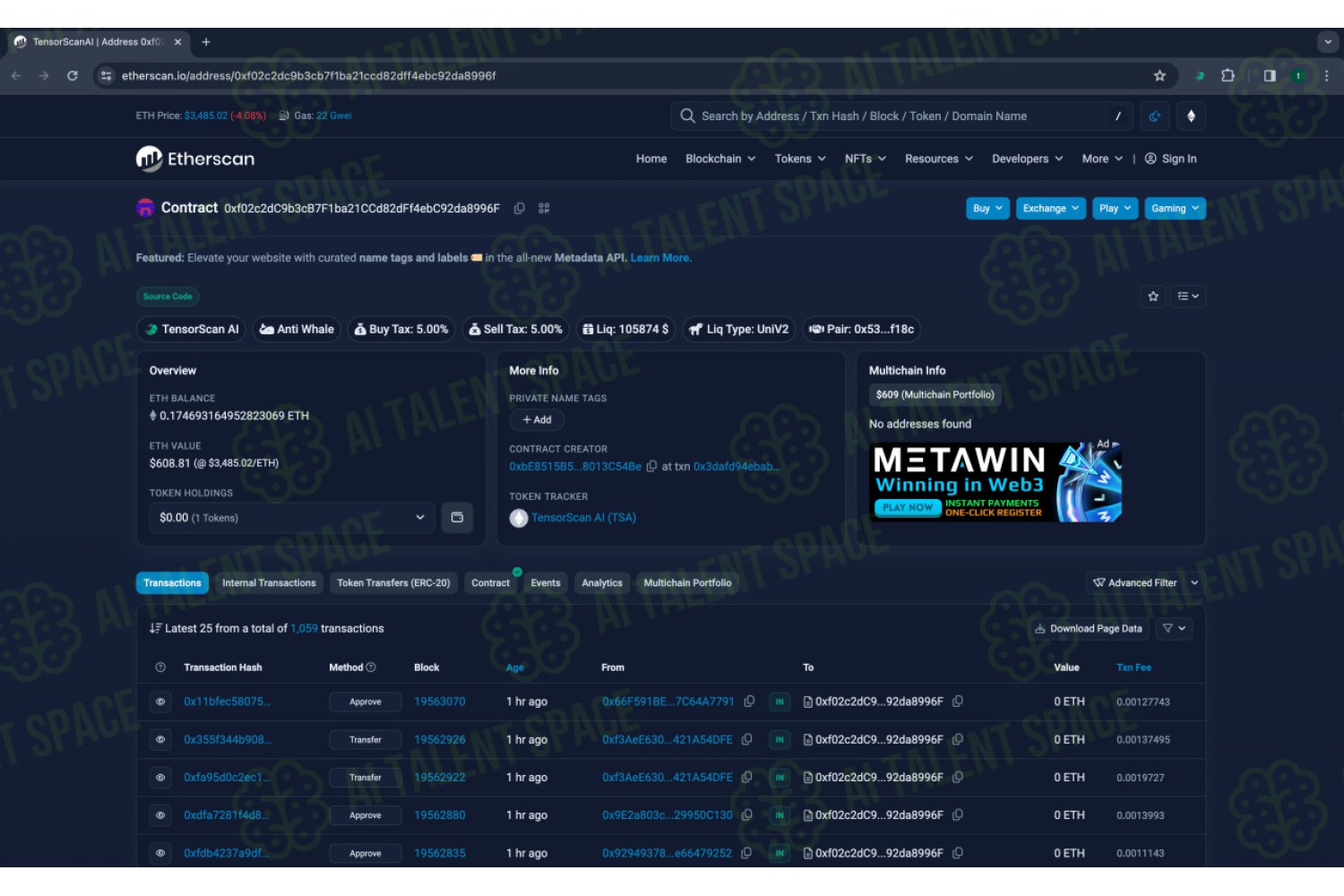Image resolution: width=1344 pixels, height=896 pixels.
Task: Go back to the previous page
Action: 16,76
